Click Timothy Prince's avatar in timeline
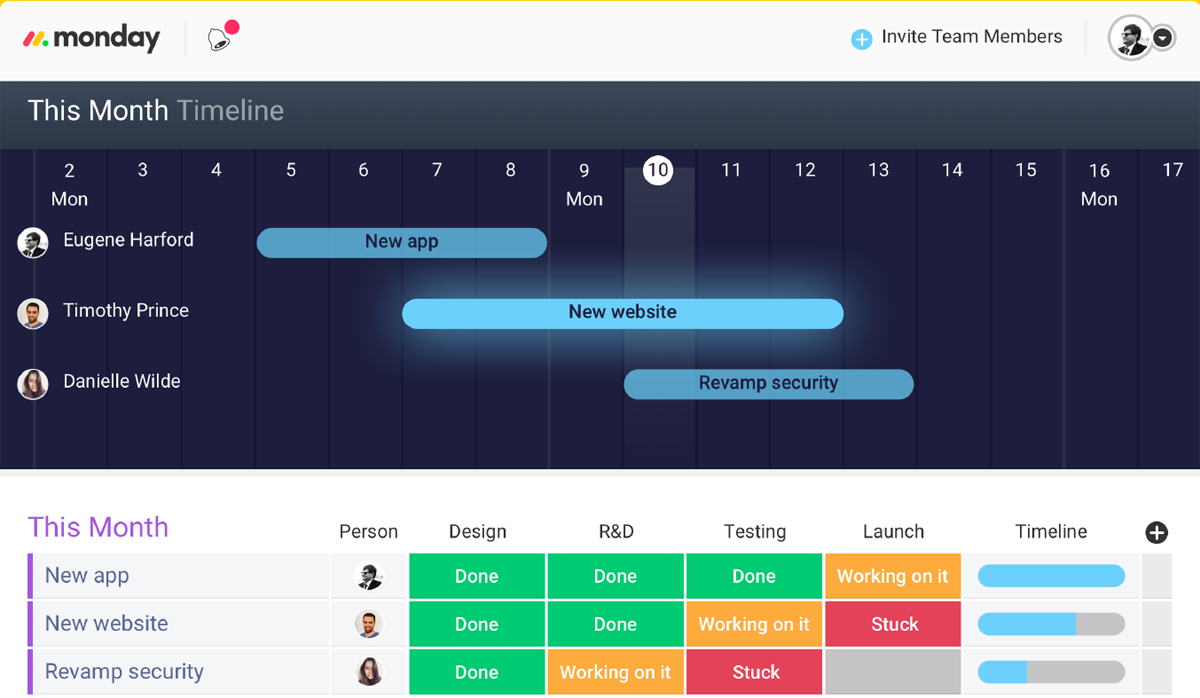Image resolution: width=1200 pixels, height=698 pixels. [33, 313]
